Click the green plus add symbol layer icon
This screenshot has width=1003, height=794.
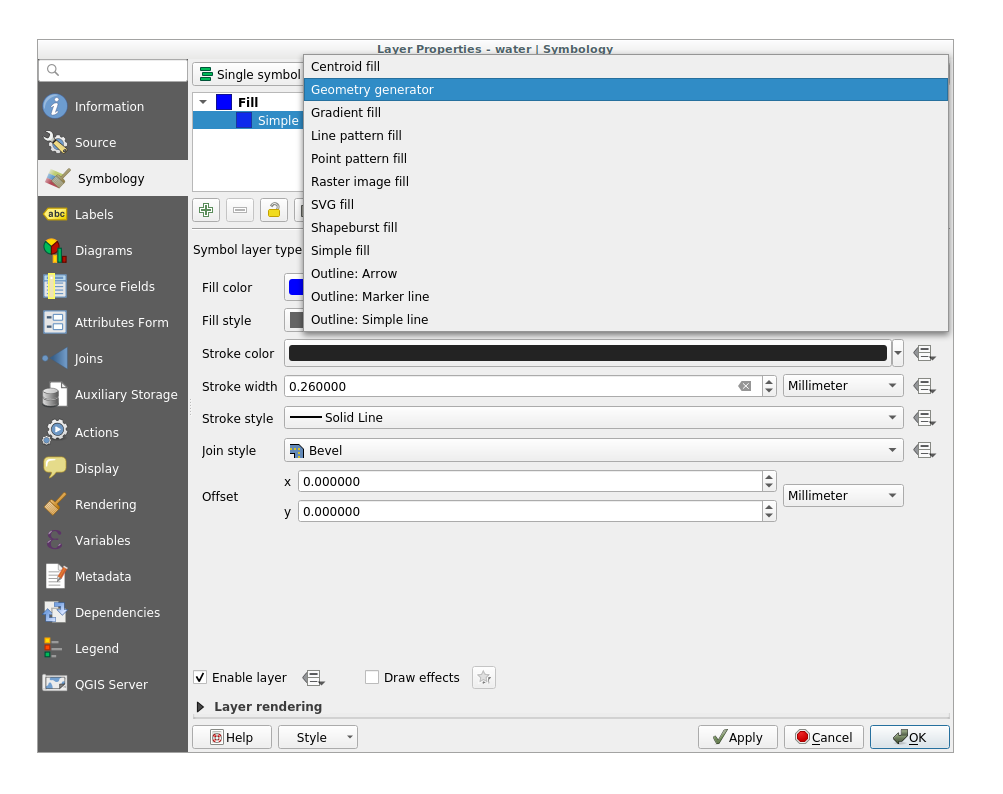click(206, 210)
